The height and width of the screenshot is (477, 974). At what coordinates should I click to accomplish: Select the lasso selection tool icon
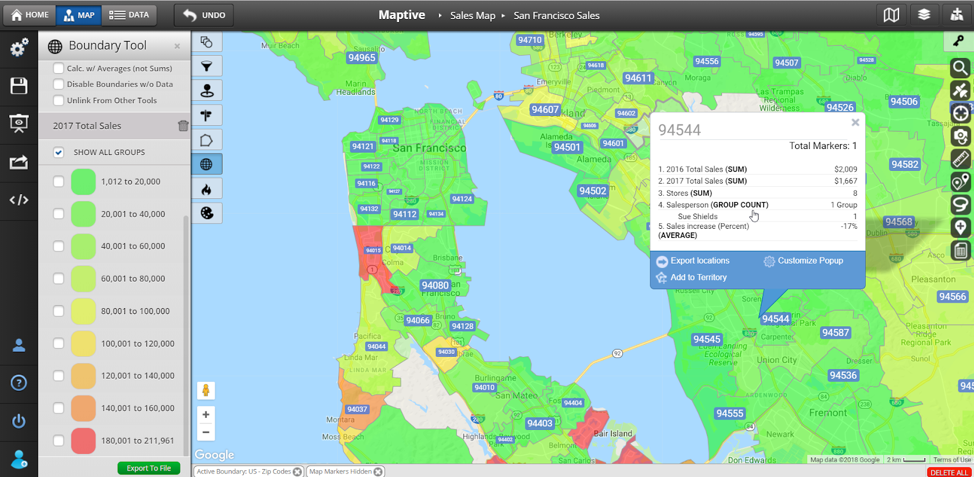click(x=961, y=204)
